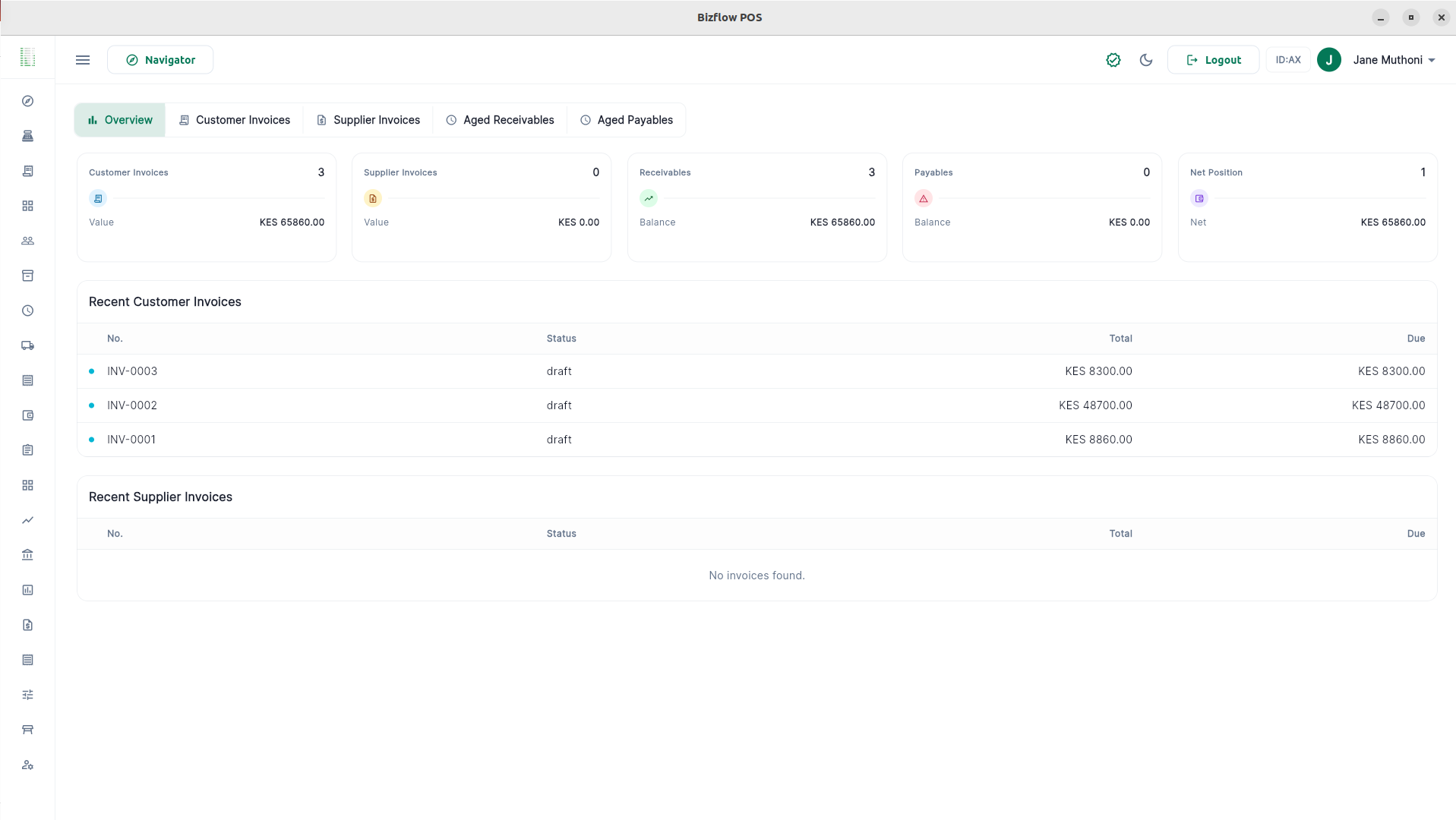Screen dimensions: 1456x820
Task: Open the cash register icon in sidebar
Action: point(27,136)
